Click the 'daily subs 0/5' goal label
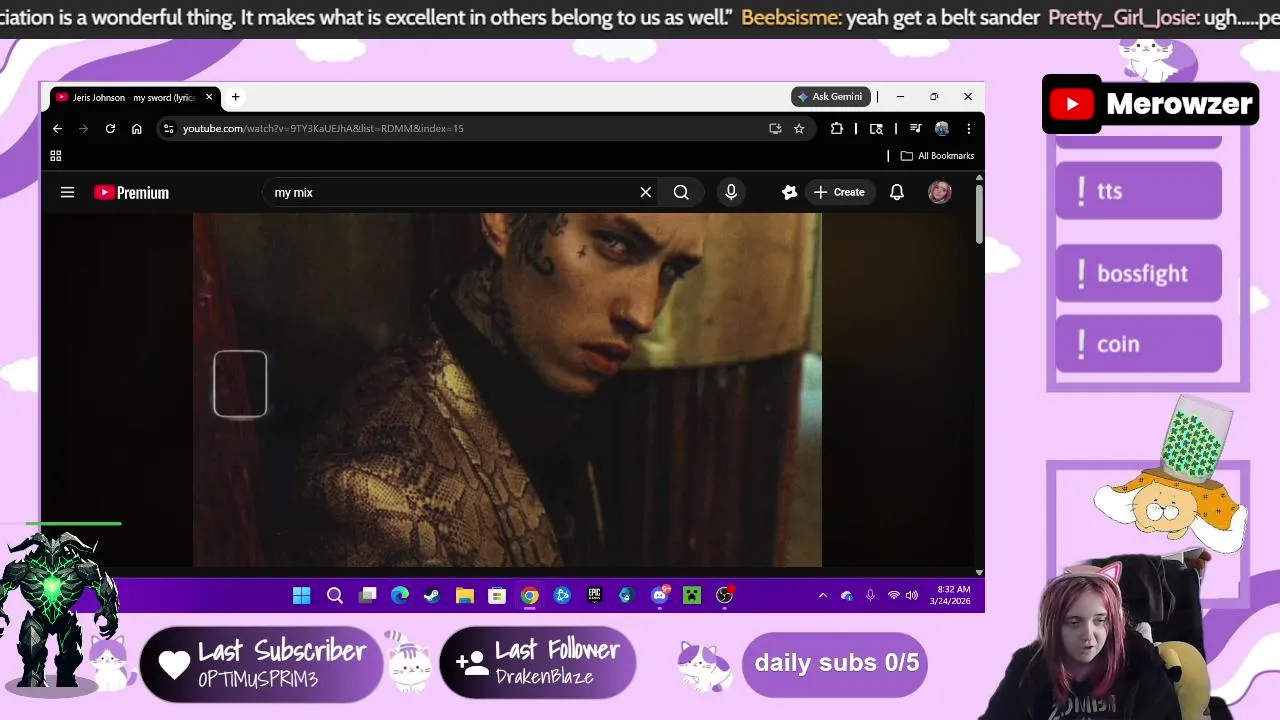 coord(836,662)
